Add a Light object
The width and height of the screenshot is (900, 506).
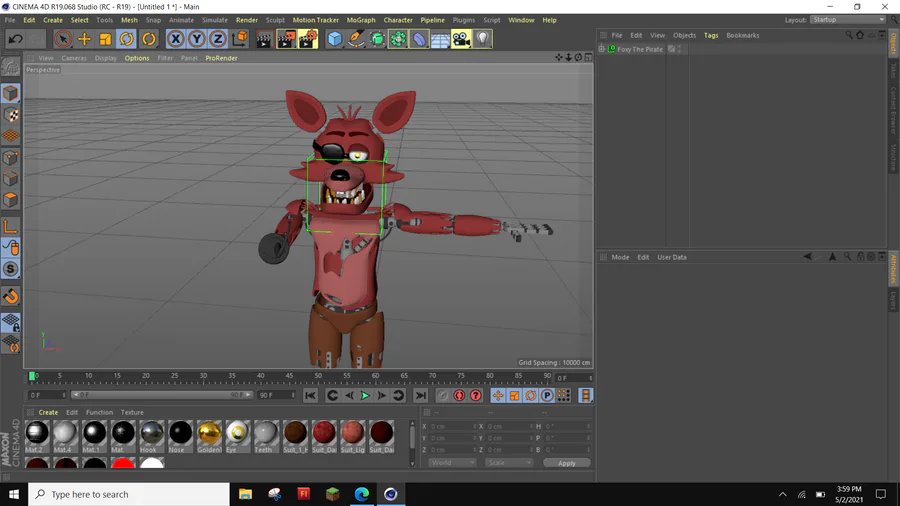point(483,39)
